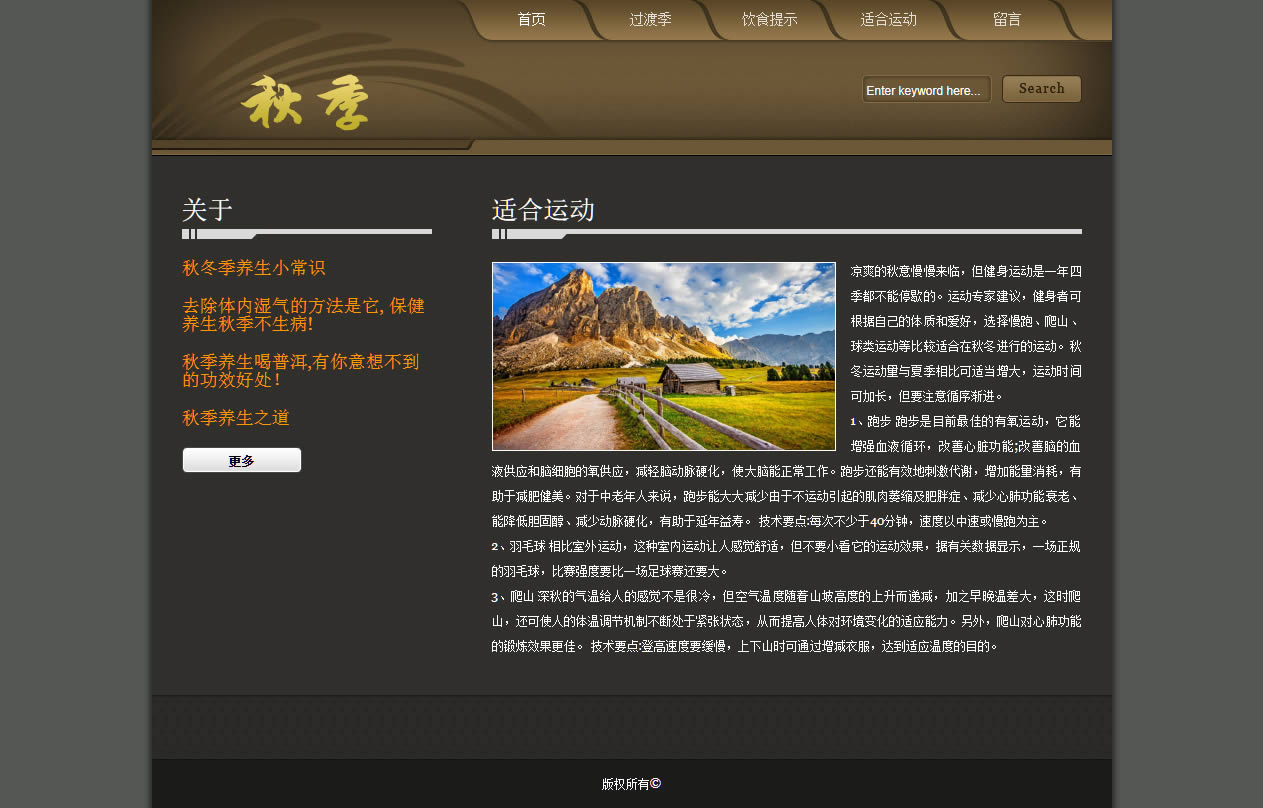1263x808 pixels.
Task: Click the paragraph starting with 2、羽毛球
Action: (x=785, y=558)
